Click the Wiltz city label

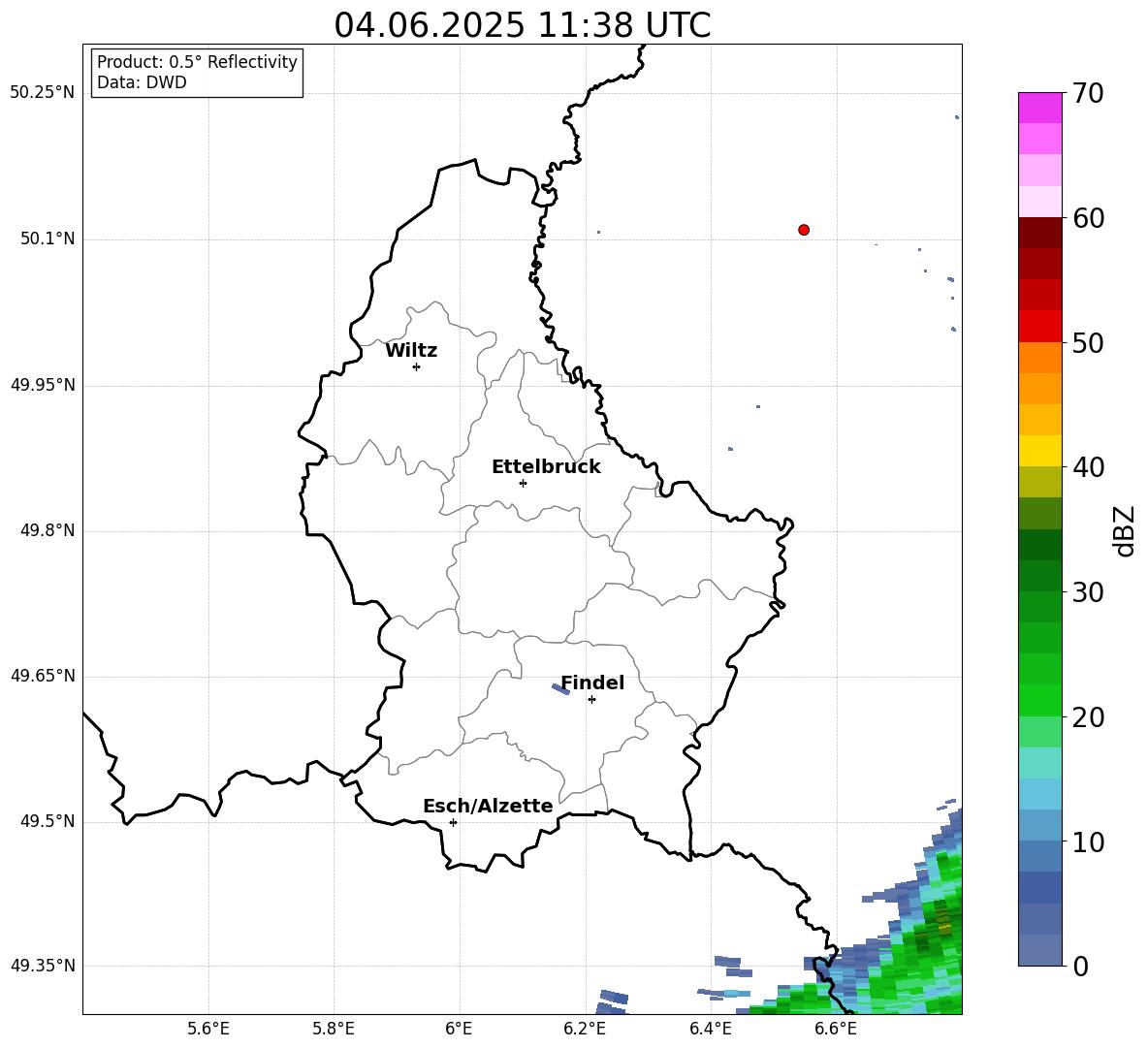(x=411, y=351)
